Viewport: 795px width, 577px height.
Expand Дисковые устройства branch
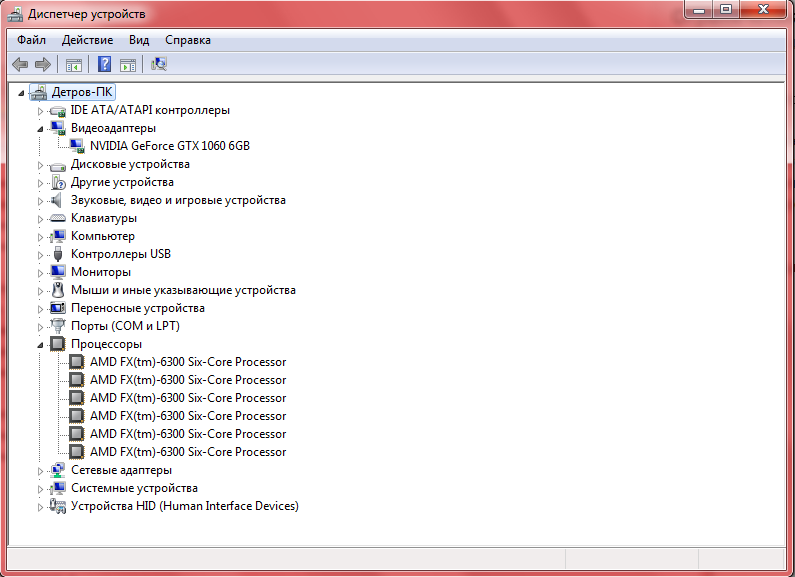click(41, 165)
